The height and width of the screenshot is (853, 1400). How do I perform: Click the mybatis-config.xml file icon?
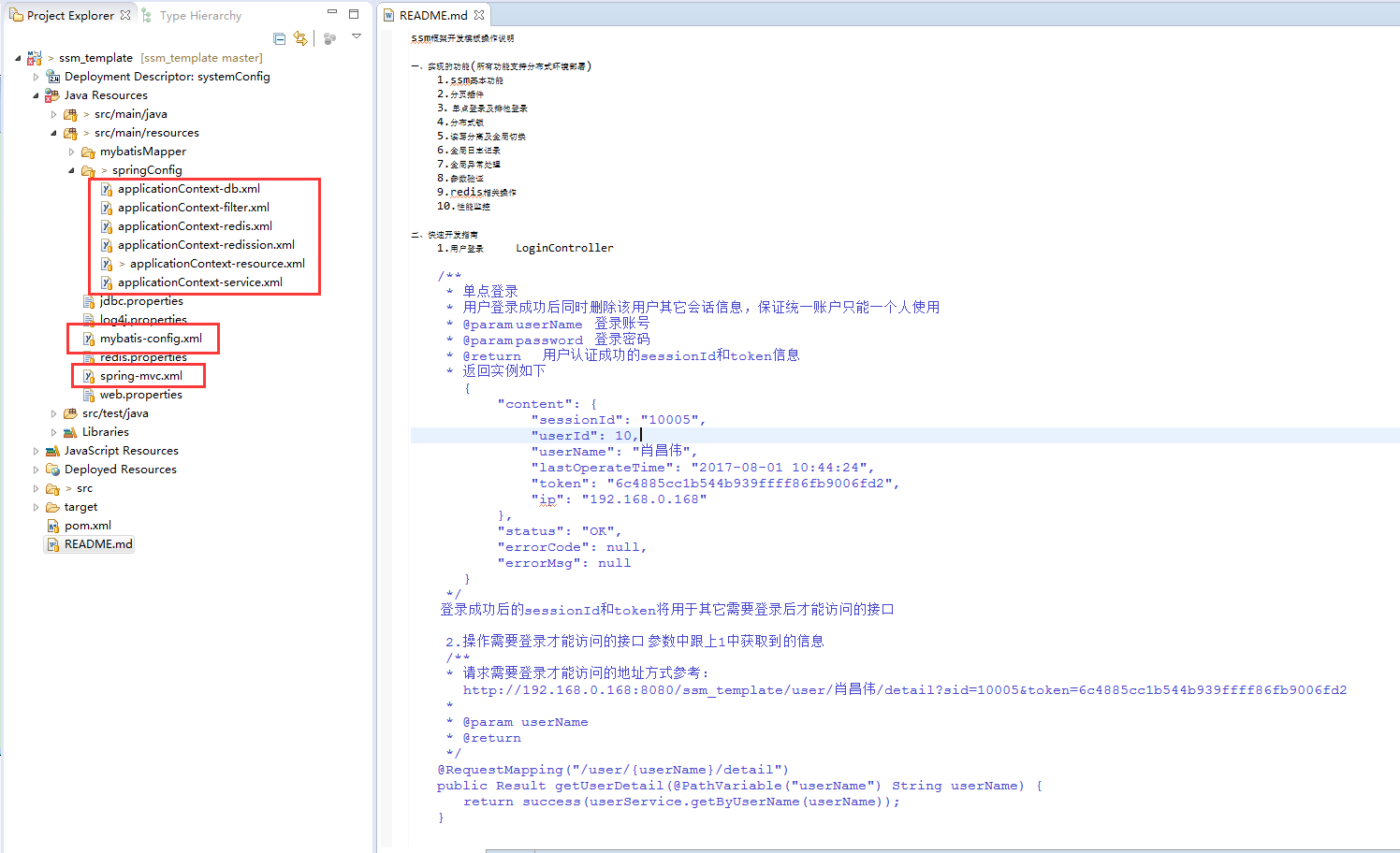89,339
